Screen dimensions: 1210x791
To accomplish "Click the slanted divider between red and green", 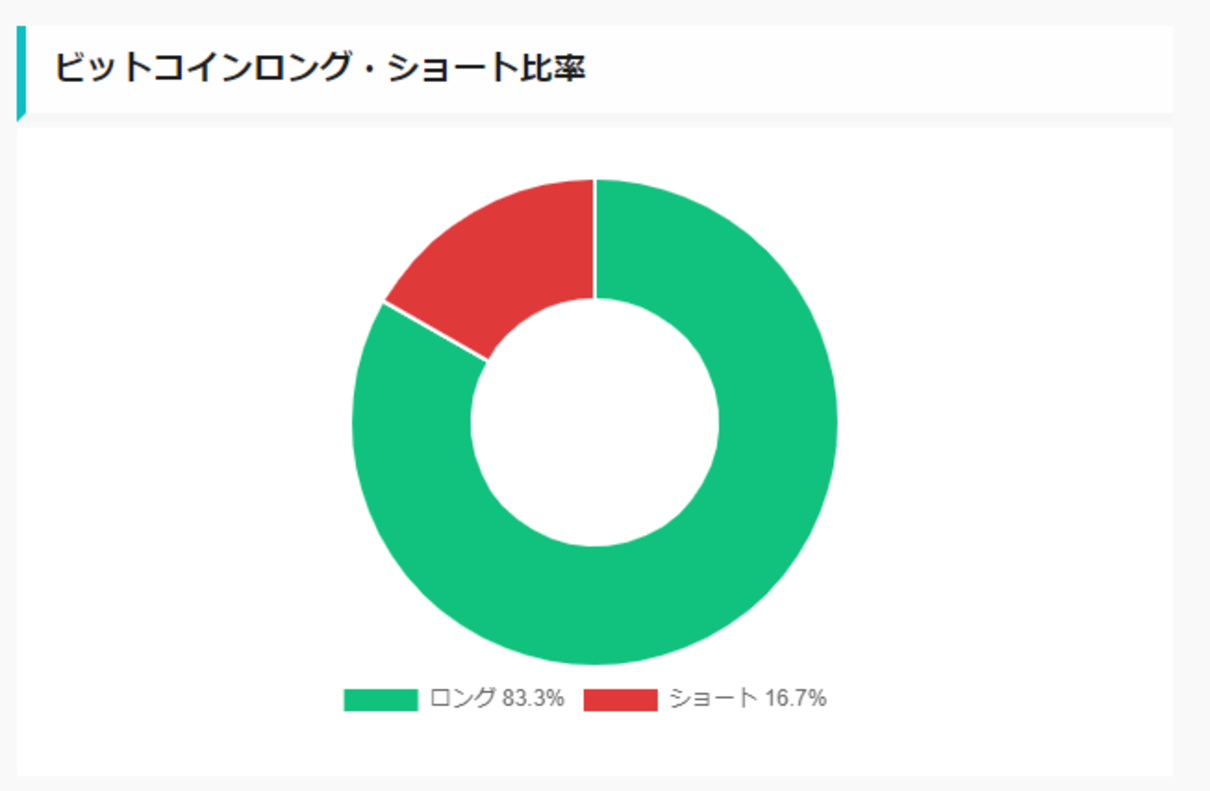I will click(436, 330).
